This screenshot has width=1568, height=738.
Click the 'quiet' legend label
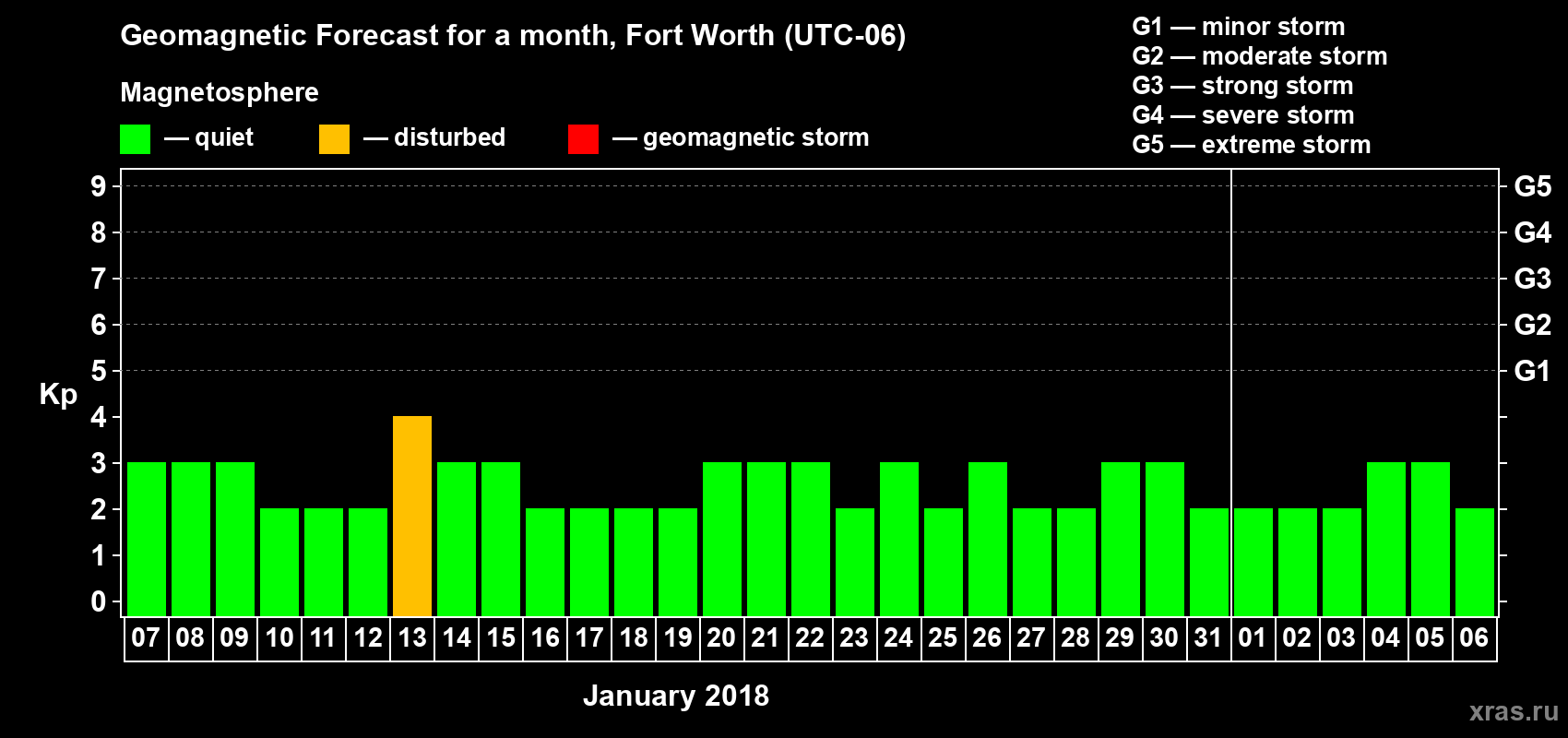click(x=224, y=137)
